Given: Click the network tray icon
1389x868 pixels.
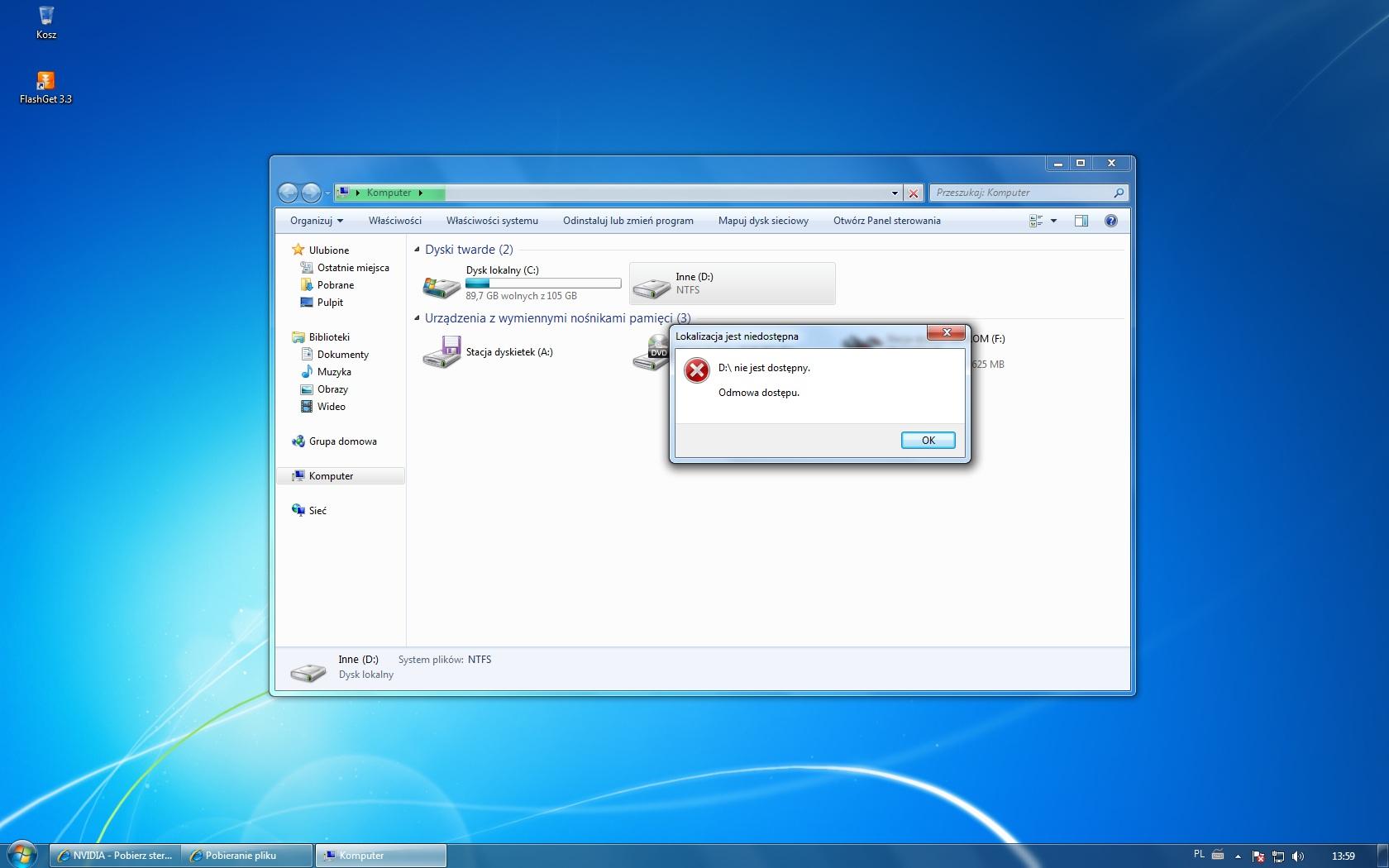Looking at the screenshot, I should pyautogui.click(x=1278, y=856).
